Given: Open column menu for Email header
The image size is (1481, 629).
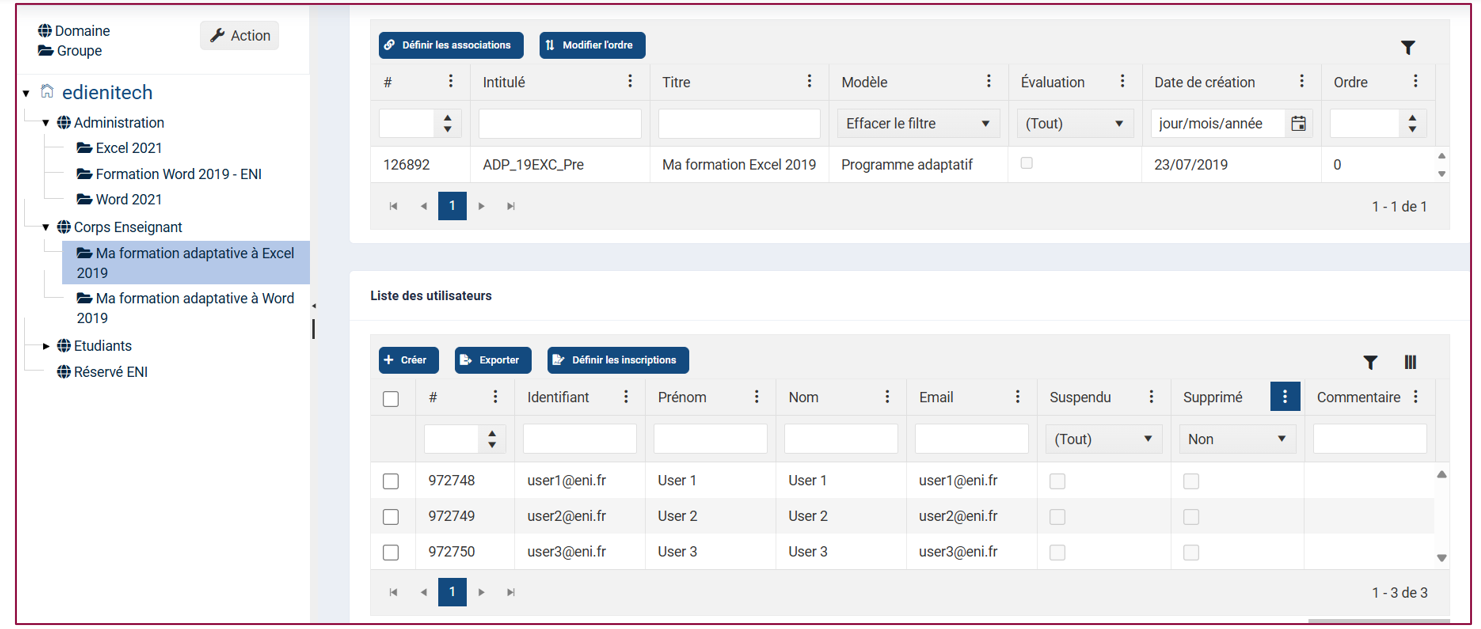Looking at the screenshot, I should click(1018, 397).
